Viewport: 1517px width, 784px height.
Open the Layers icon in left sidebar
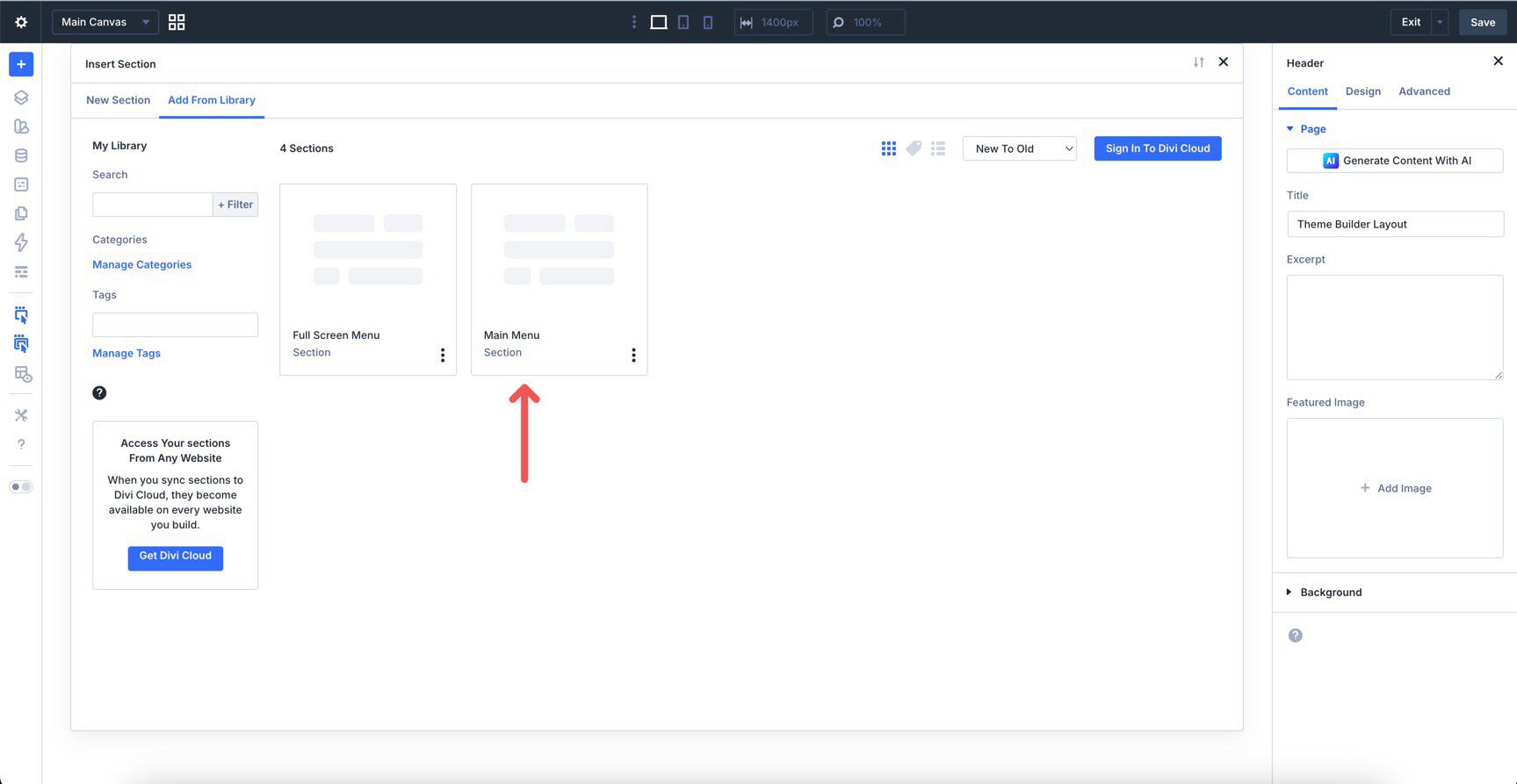21,97
